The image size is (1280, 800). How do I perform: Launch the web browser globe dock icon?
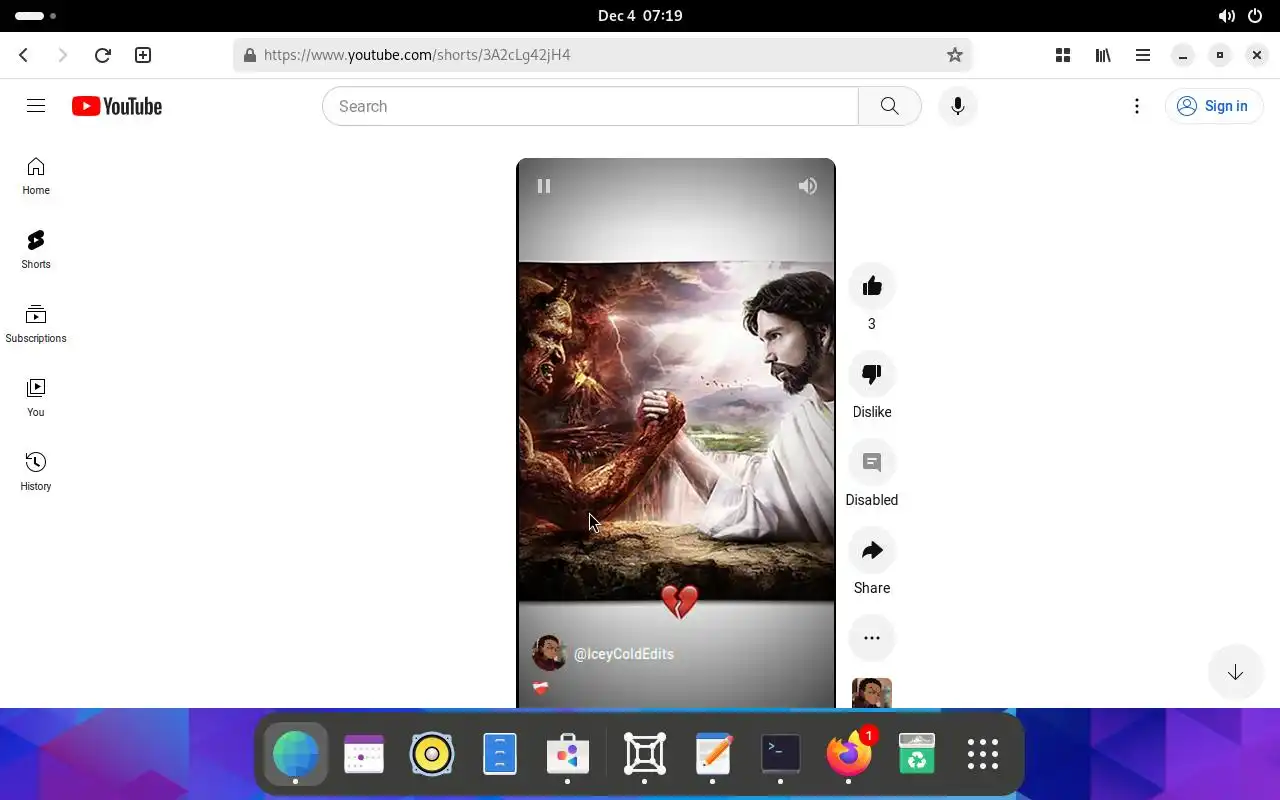[295, 754]
